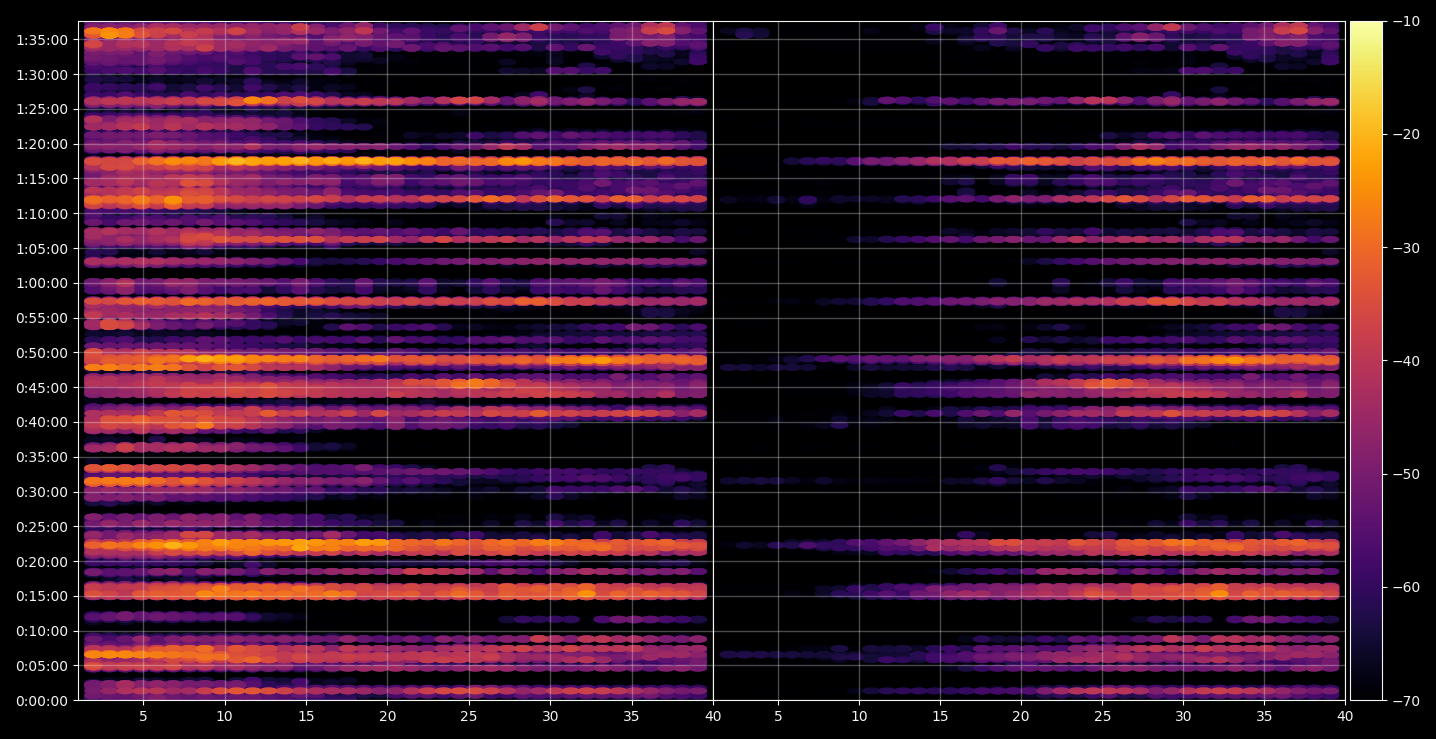Select the 0:15:00 y-axis label
Screen dimensions: 1436x739
(x=43, y=596)
